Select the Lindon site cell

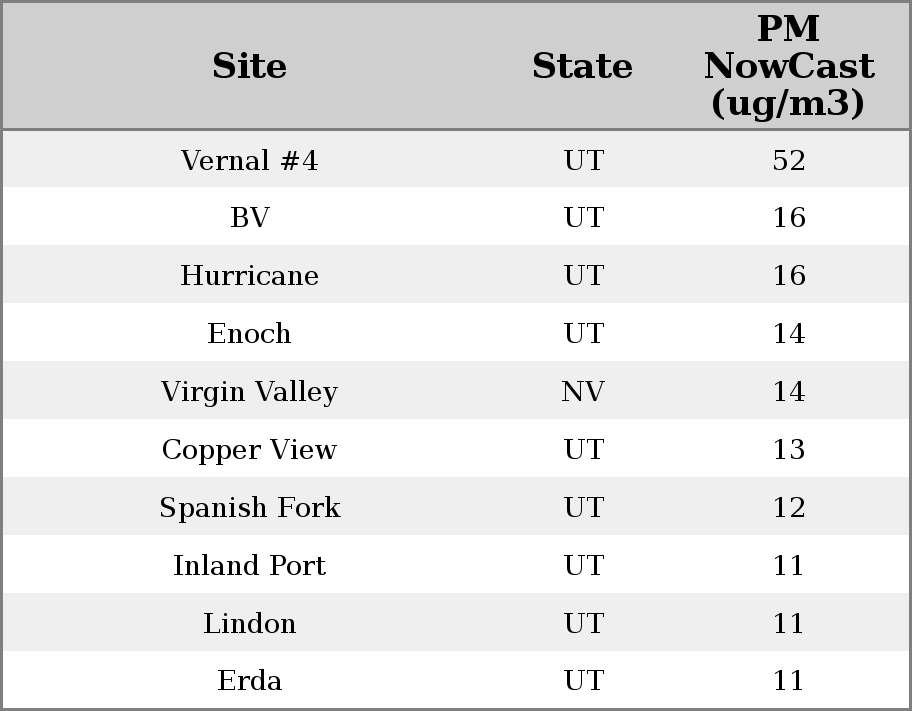point(249,624)
